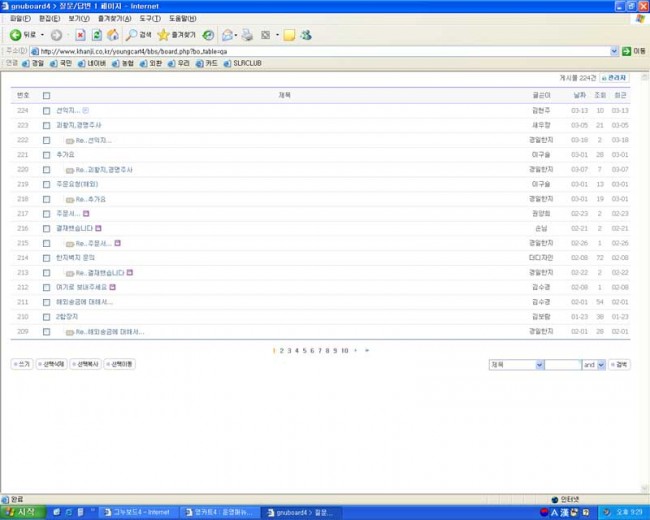Image resolution: width=650 pixels, height=520 pixels.
Task: Click the 쓰기 (write) button
Action: tap(21, 365)
